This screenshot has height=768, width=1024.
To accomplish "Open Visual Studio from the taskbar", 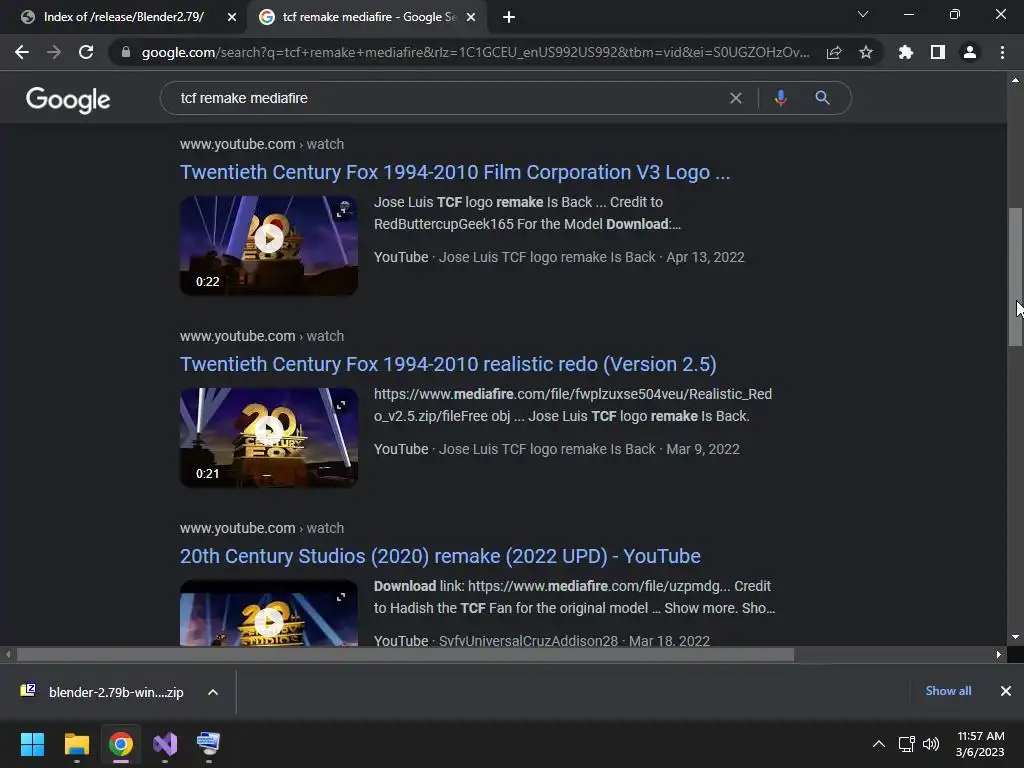I will coord(165,744).
